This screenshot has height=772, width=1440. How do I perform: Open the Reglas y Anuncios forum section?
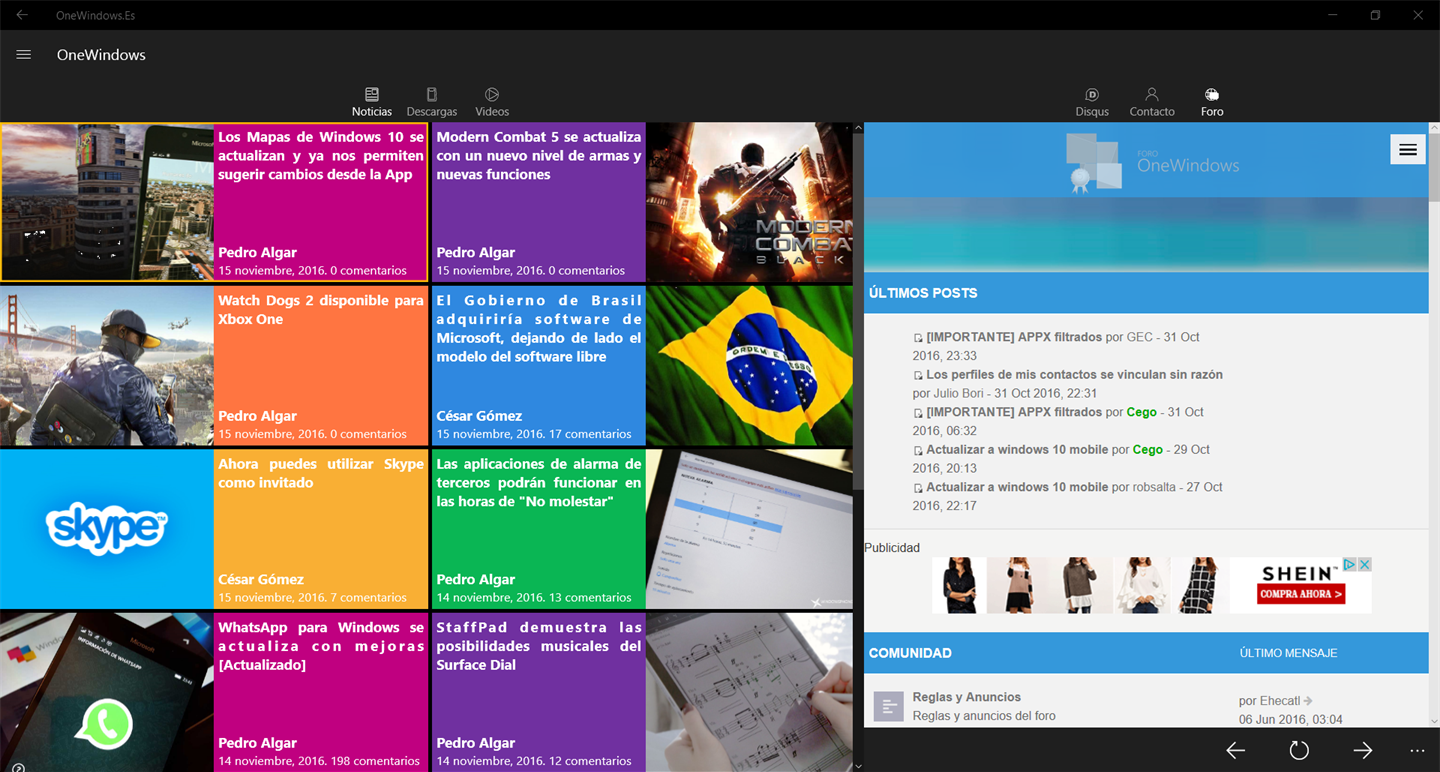pyautogui.click(x=966, y=697)
